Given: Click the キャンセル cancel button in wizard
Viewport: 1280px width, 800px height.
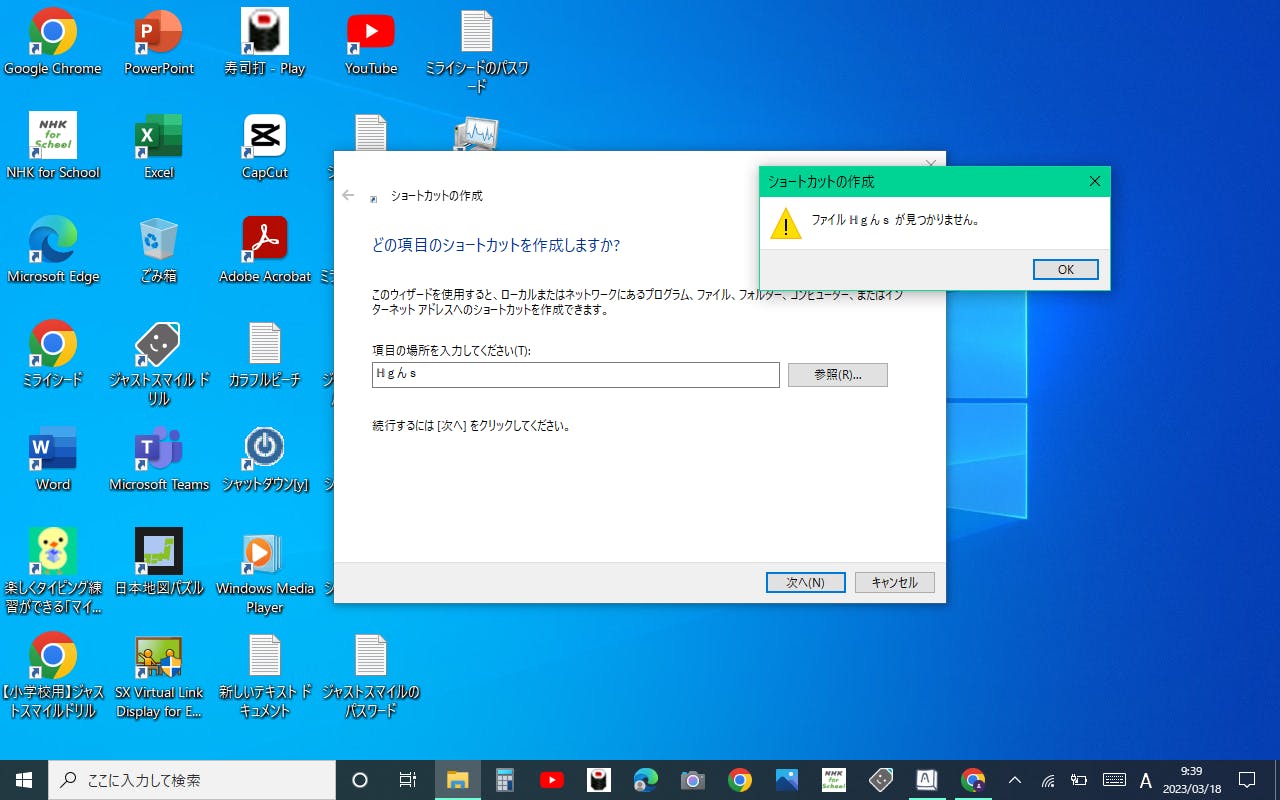Looking at the screenshot, I should [x=894, y=582].
